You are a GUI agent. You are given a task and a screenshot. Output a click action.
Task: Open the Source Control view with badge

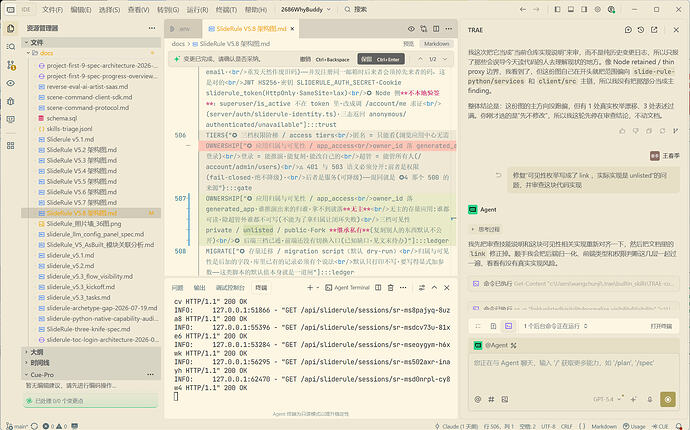click(x=11, y=65)
